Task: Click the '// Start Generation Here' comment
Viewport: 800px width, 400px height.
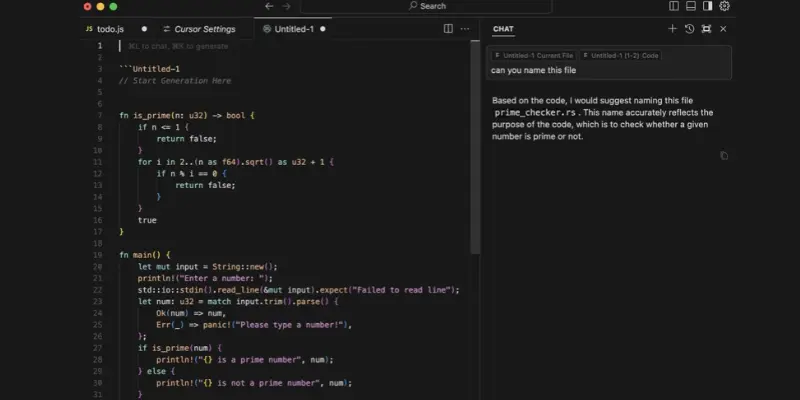Action: point(174,81)
